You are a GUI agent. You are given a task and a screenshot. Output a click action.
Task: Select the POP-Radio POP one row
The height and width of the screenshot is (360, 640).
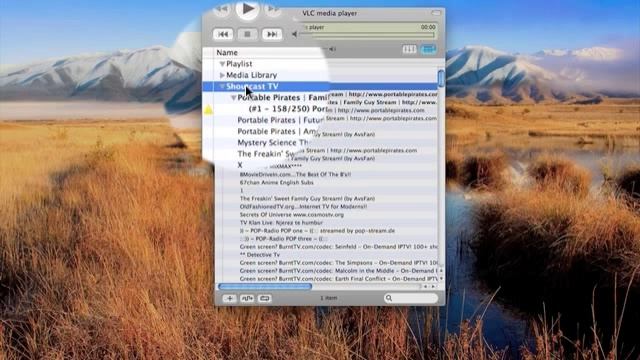[x=317, y=231]
